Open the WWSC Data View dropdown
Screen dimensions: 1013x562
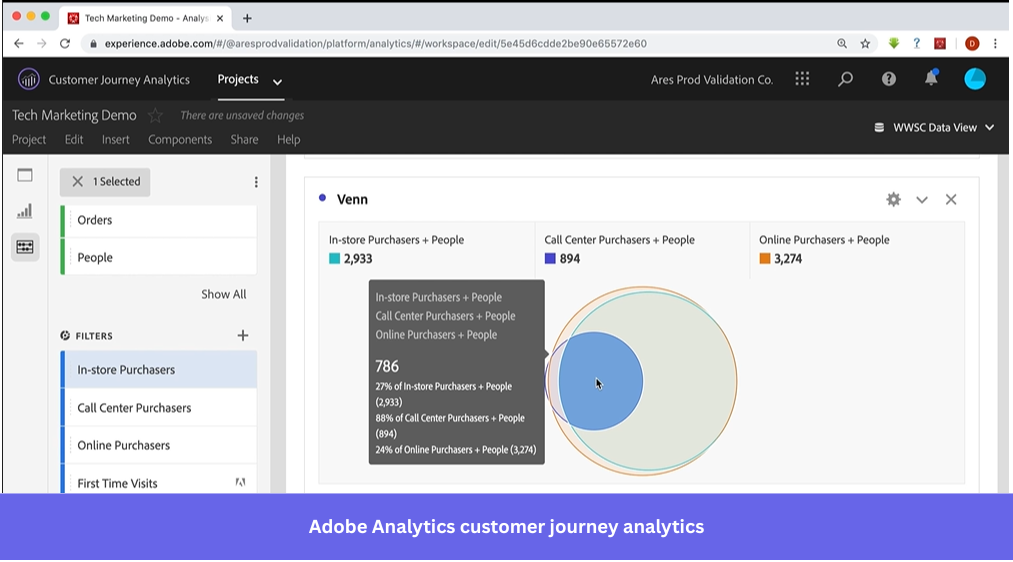934,127
